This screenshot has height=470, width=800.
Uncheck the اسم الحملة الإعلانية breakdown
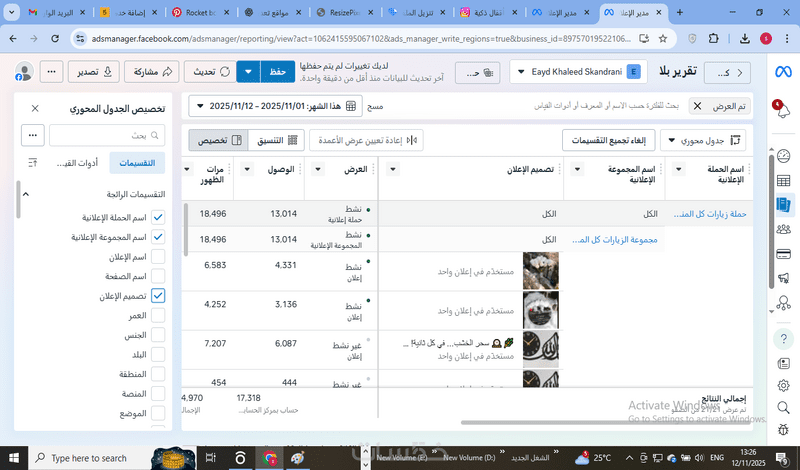158,217
